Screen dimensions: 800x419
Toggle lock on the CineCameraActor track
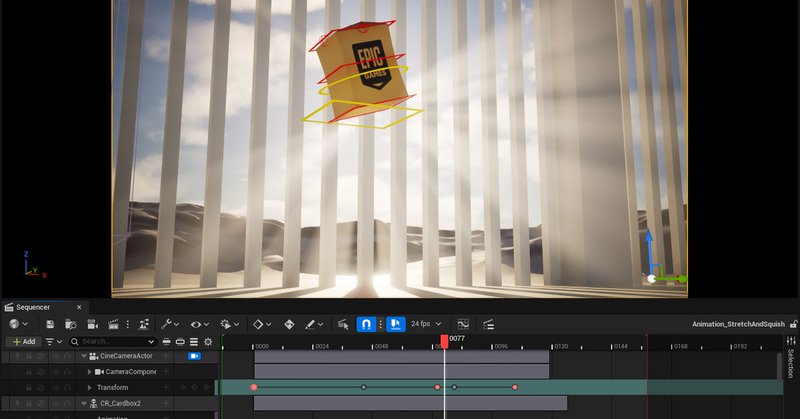[x=29, y=356]
